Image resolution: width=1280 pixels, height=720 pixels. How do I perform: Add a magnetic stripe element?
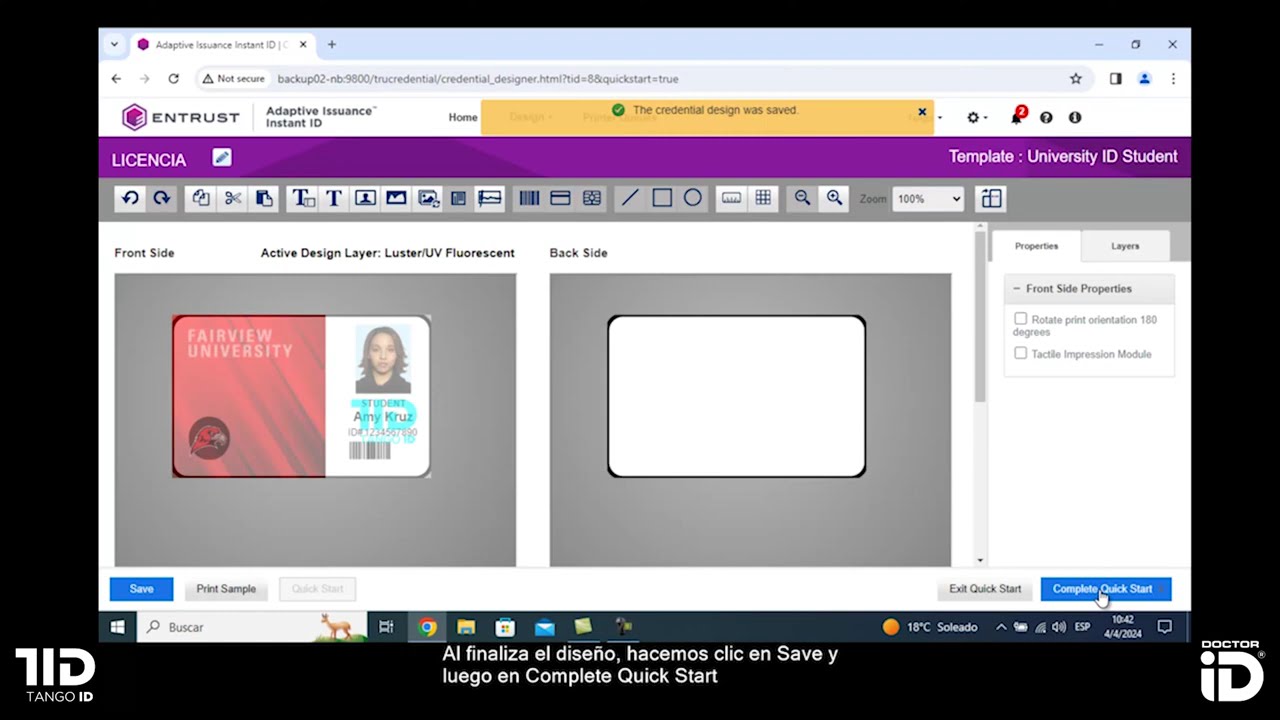click(560, 198)
